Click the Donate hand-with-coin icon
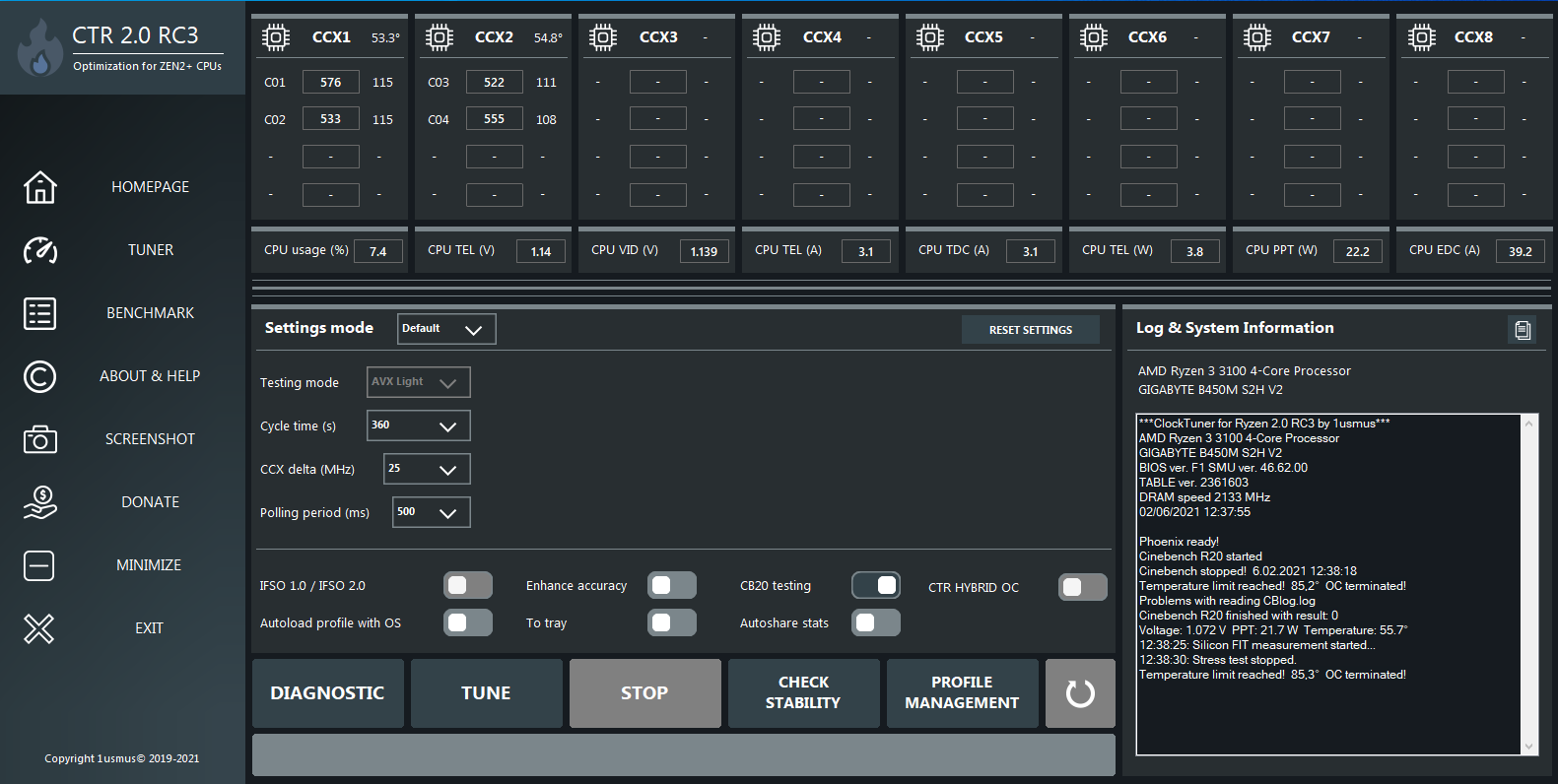The image size is (1558, 784). [40, 502]
